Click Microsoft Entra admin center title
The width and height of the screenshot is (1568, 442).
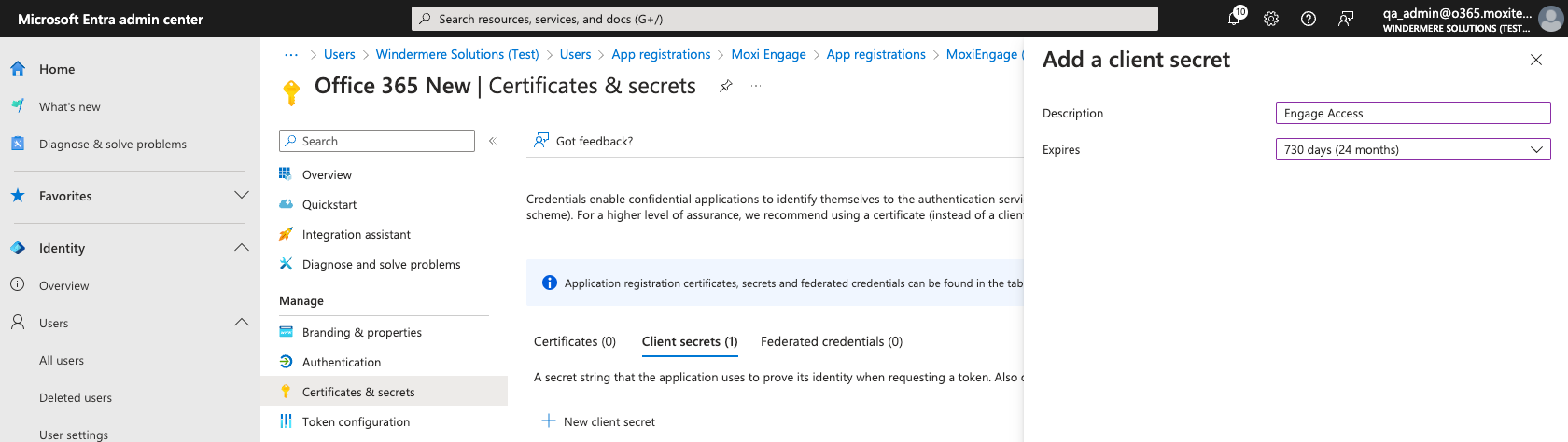click(110, 19)
